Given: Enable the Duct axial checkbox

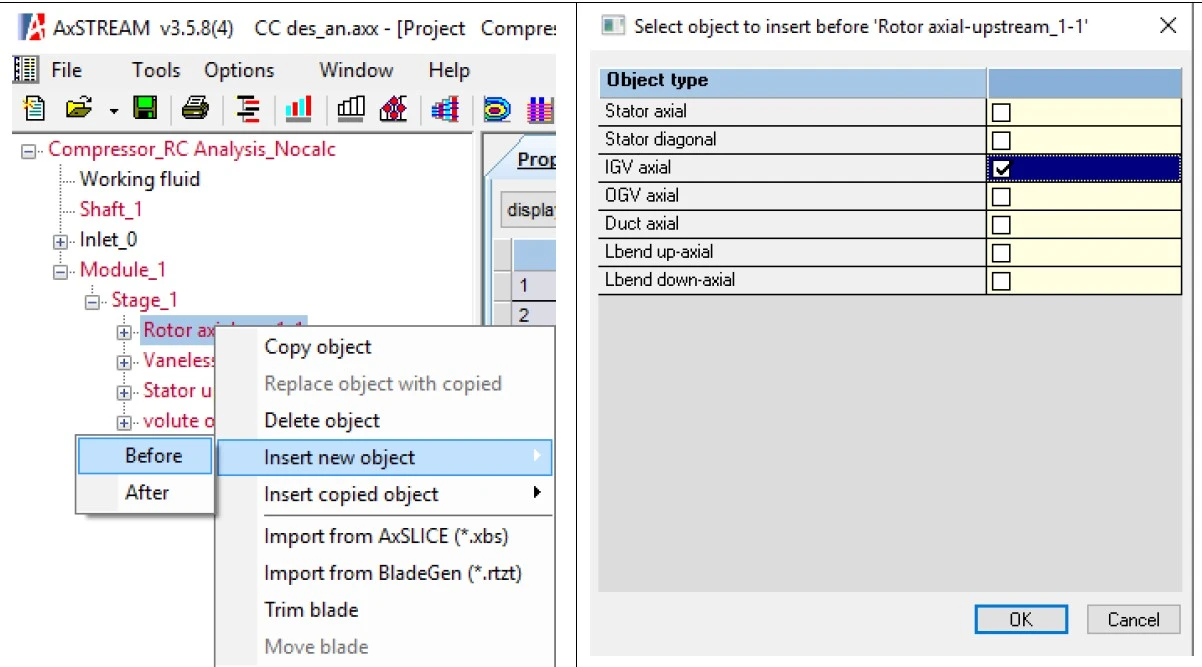Looking at the screenshot, I should pyautogui.click(x=1000, y=224).
